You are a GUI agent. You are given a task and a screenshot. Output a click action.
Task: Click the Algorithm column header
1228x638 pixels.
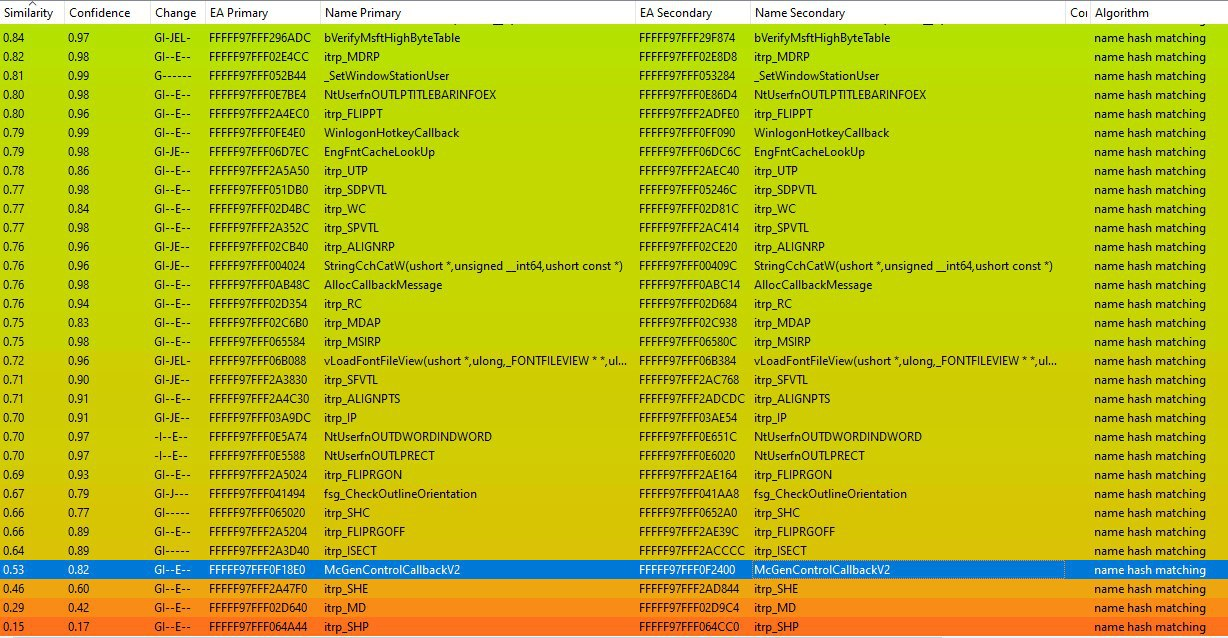pos(1121,13)
